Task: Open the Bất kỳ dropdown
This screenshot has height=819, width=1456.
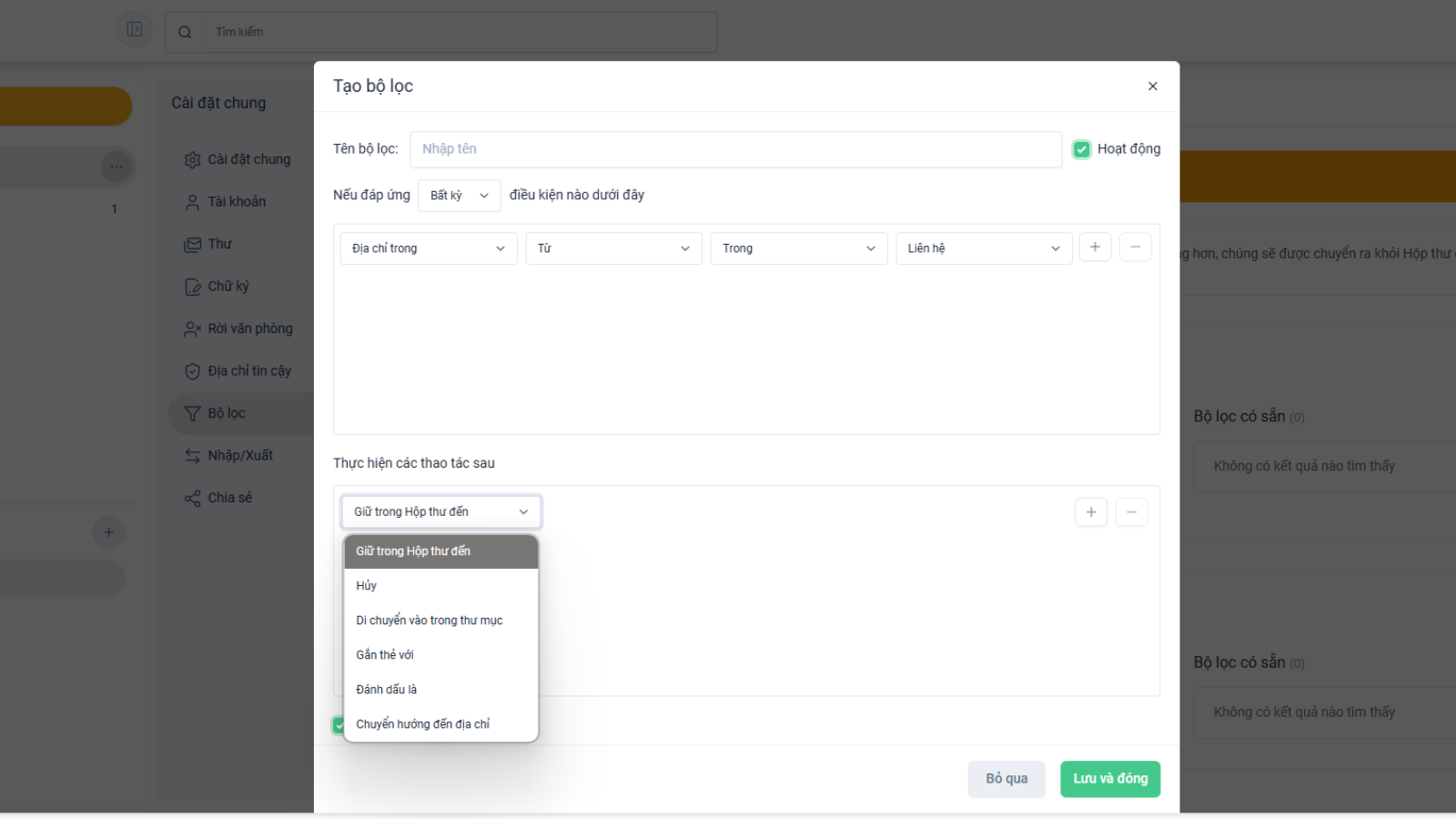Action: pos(460,196)
